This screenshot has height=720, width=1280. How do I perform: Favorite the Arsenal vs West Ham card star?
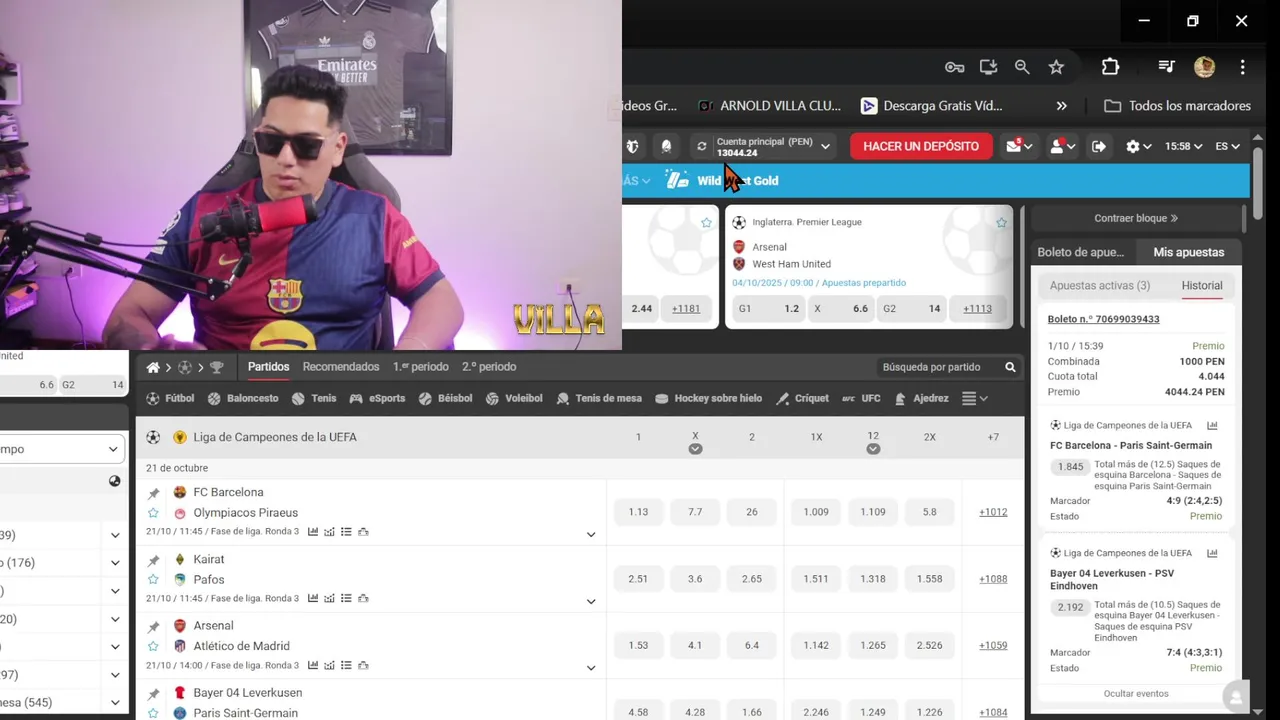pyautogui.click(x=1001, y=223)
